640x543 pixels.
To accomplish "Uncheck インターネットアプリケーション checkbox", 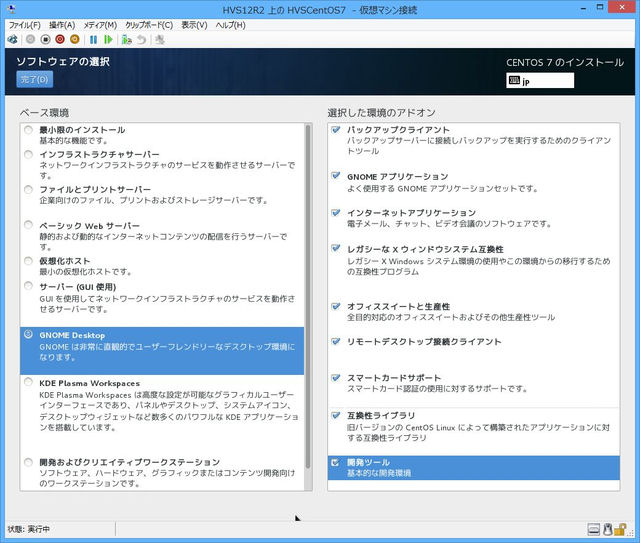I will pos(336,212).
